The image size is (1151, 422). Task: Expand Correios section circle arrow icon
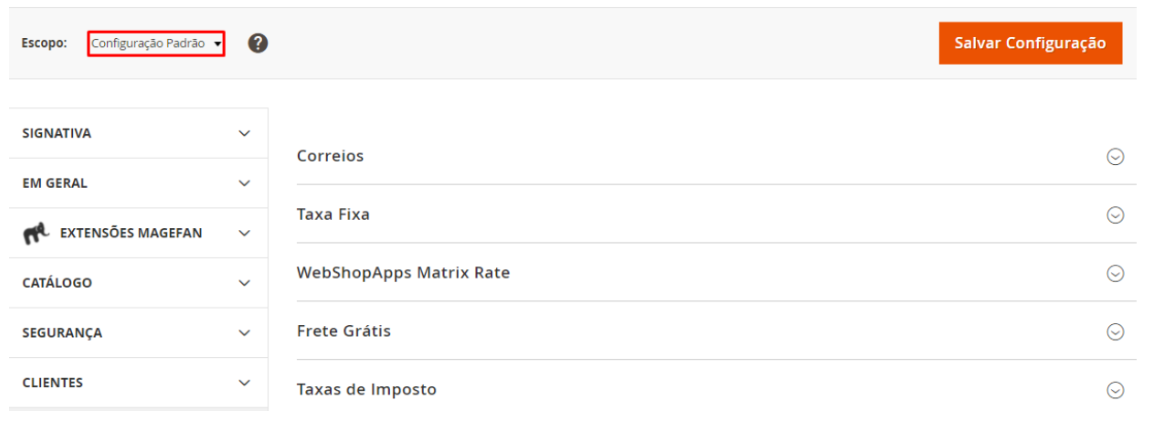[x=1115, y=157]
